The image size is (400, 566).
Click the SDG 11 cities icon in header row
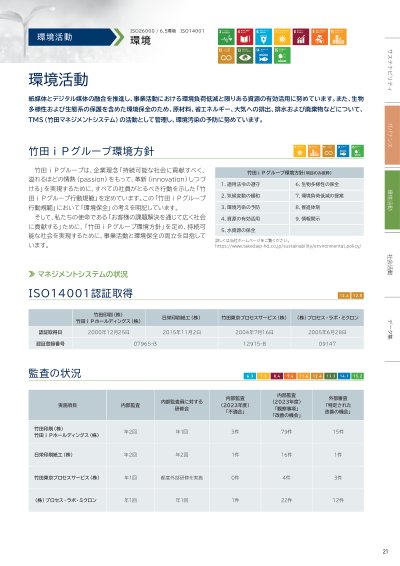tap(339, 36)
